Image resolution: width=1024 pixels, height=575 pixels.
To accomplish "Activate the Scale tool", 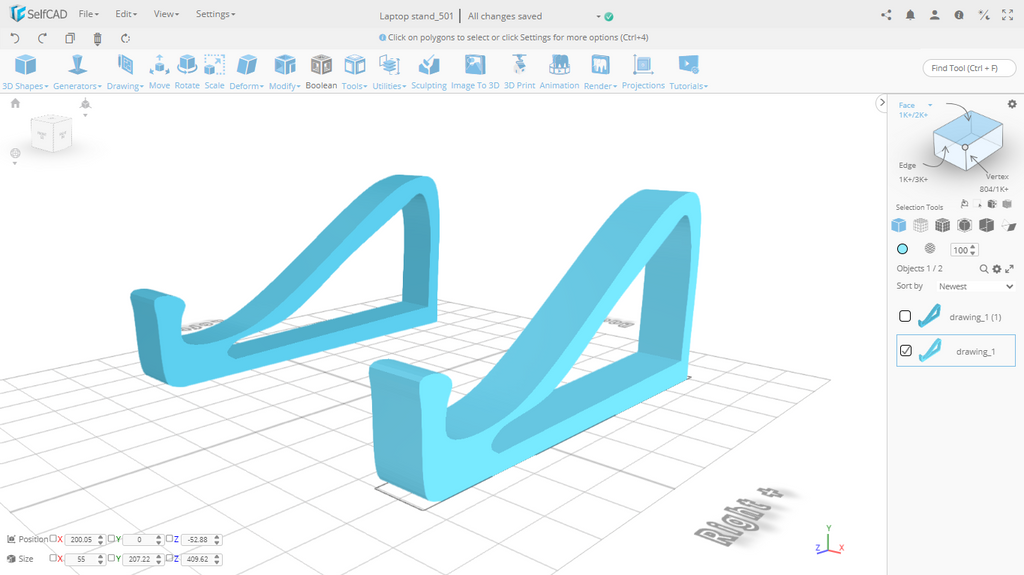I will coord(214,70).
